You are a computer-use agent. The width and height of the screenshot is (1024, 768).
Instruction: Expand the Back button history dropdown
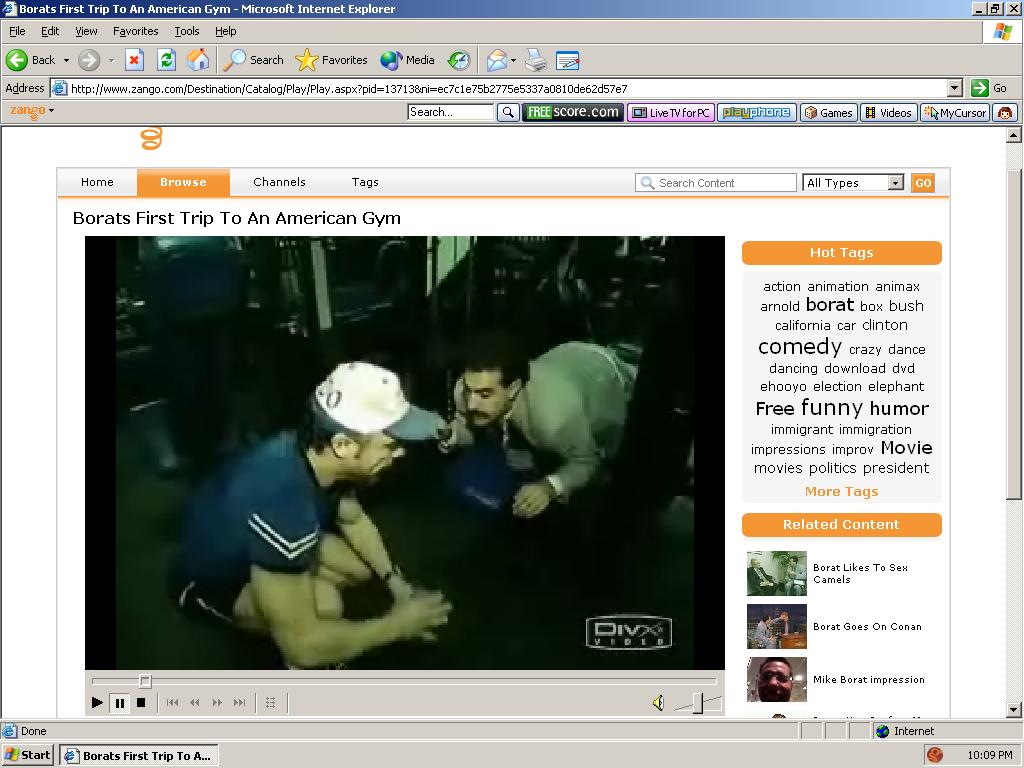[x=66, y=60]
